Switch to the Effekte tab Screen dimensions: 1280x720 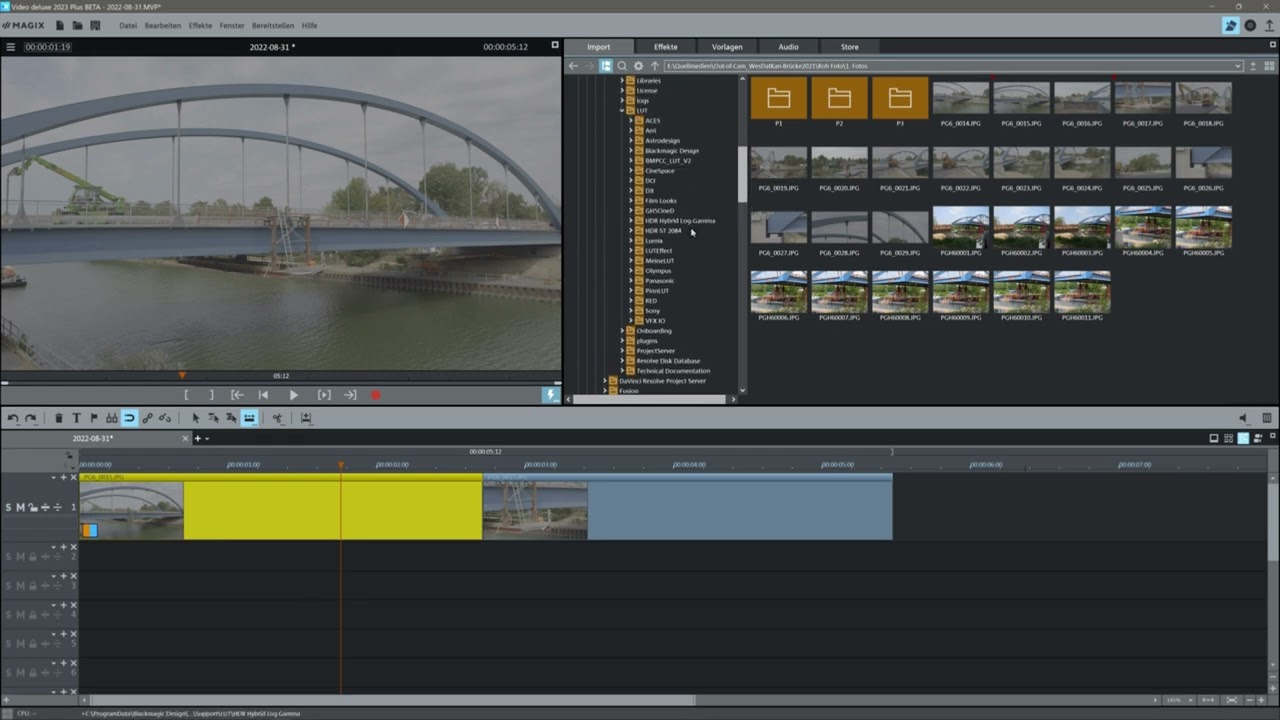[665, 47]
